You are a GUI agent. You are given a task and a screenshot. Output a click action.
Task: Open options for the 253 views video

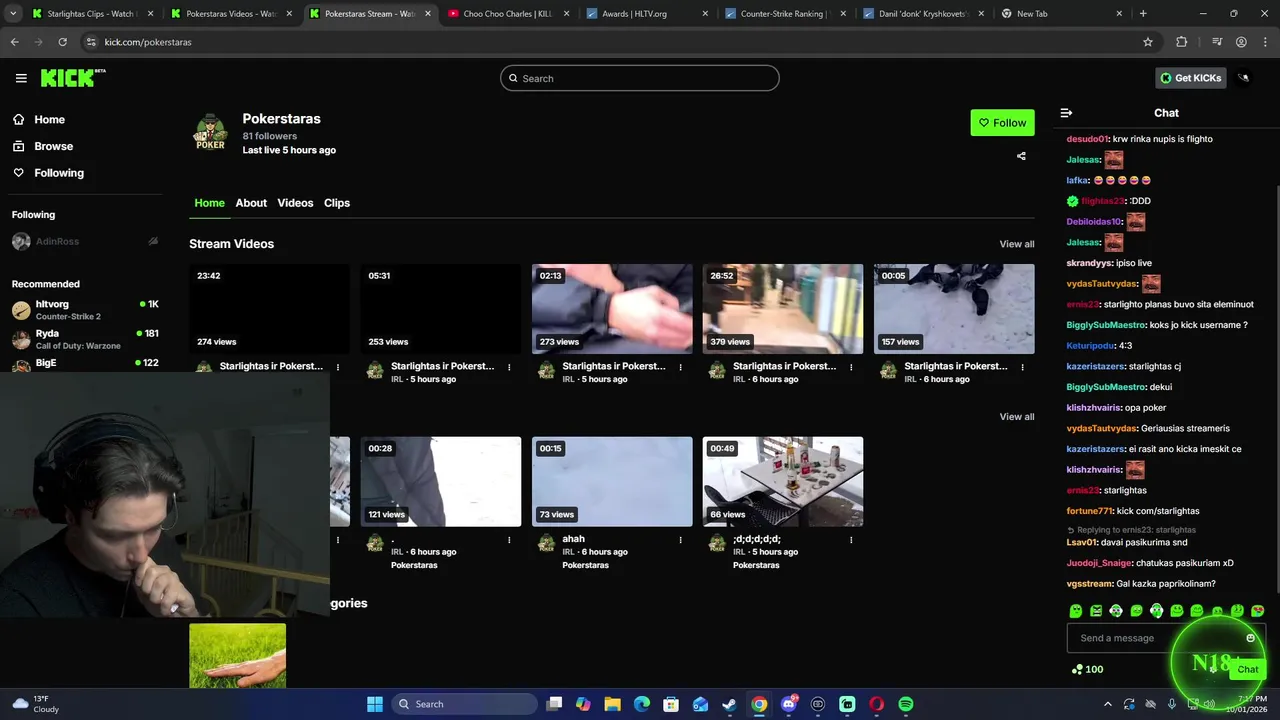click(x=509, y=367)
